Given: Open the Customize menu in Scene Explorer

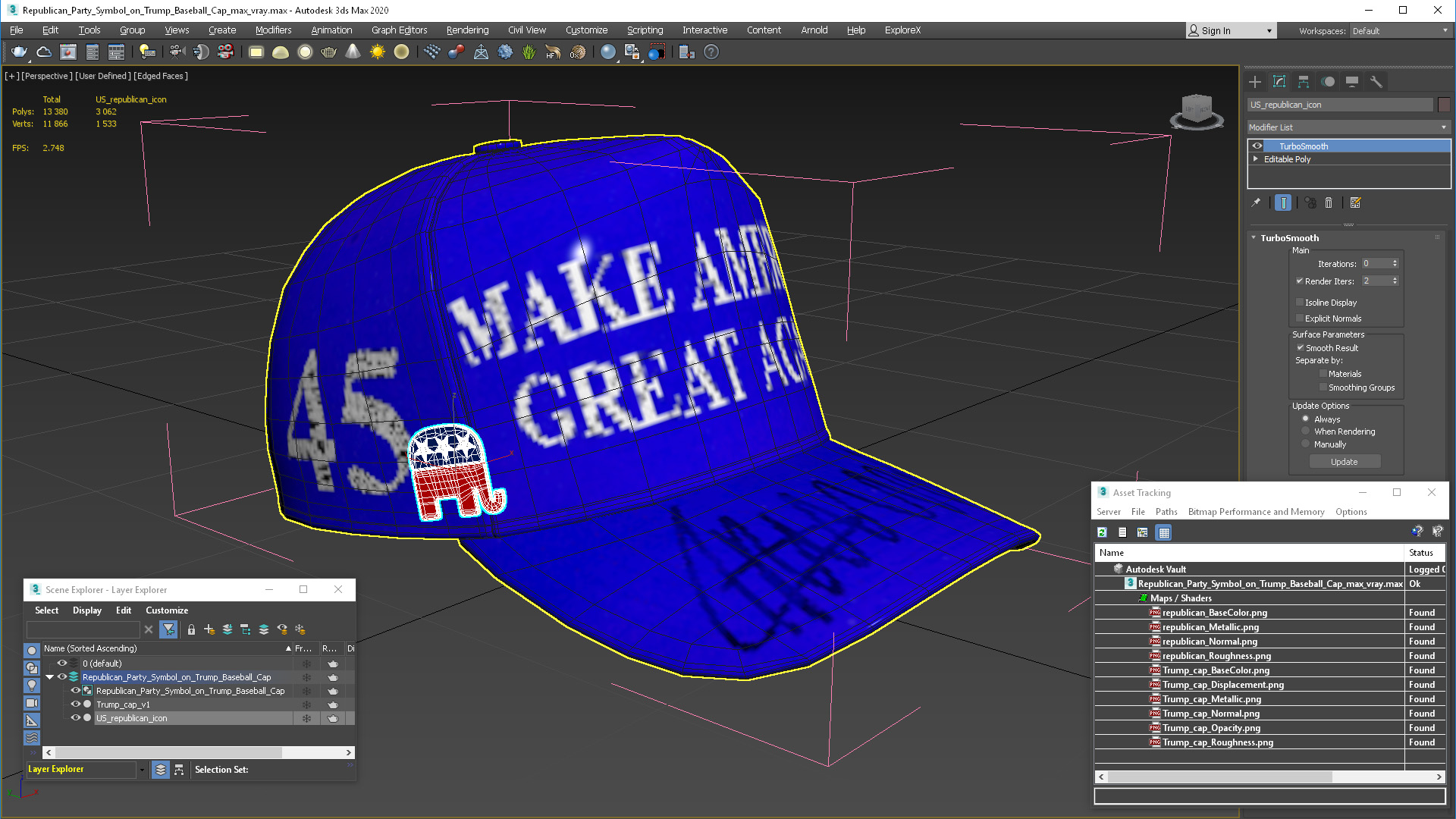Looking at the screenshot, I should click(167, 610).
